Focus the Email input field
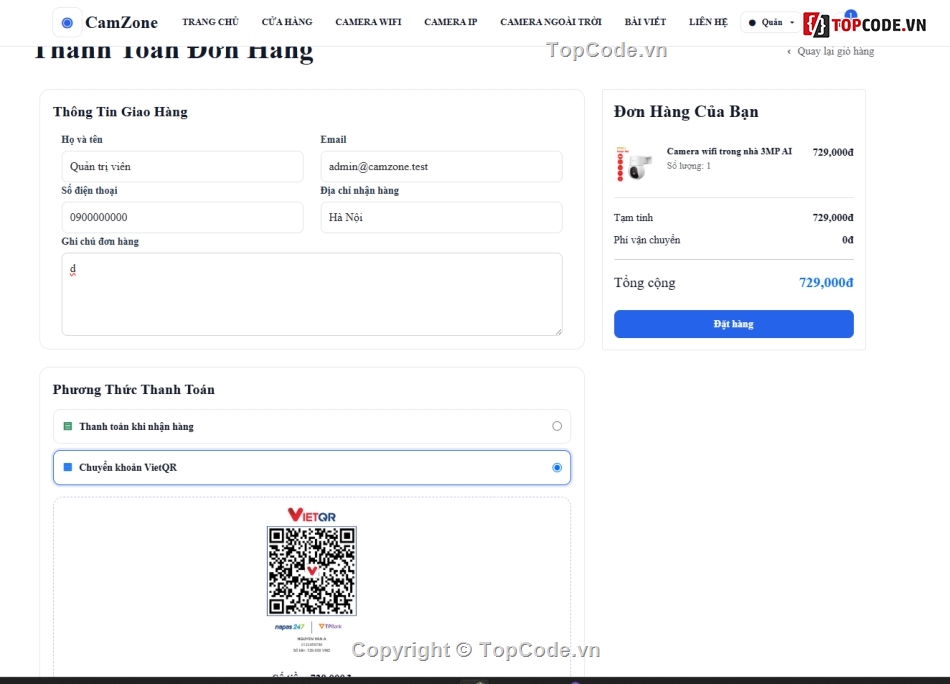 click(x=441, y=167)
